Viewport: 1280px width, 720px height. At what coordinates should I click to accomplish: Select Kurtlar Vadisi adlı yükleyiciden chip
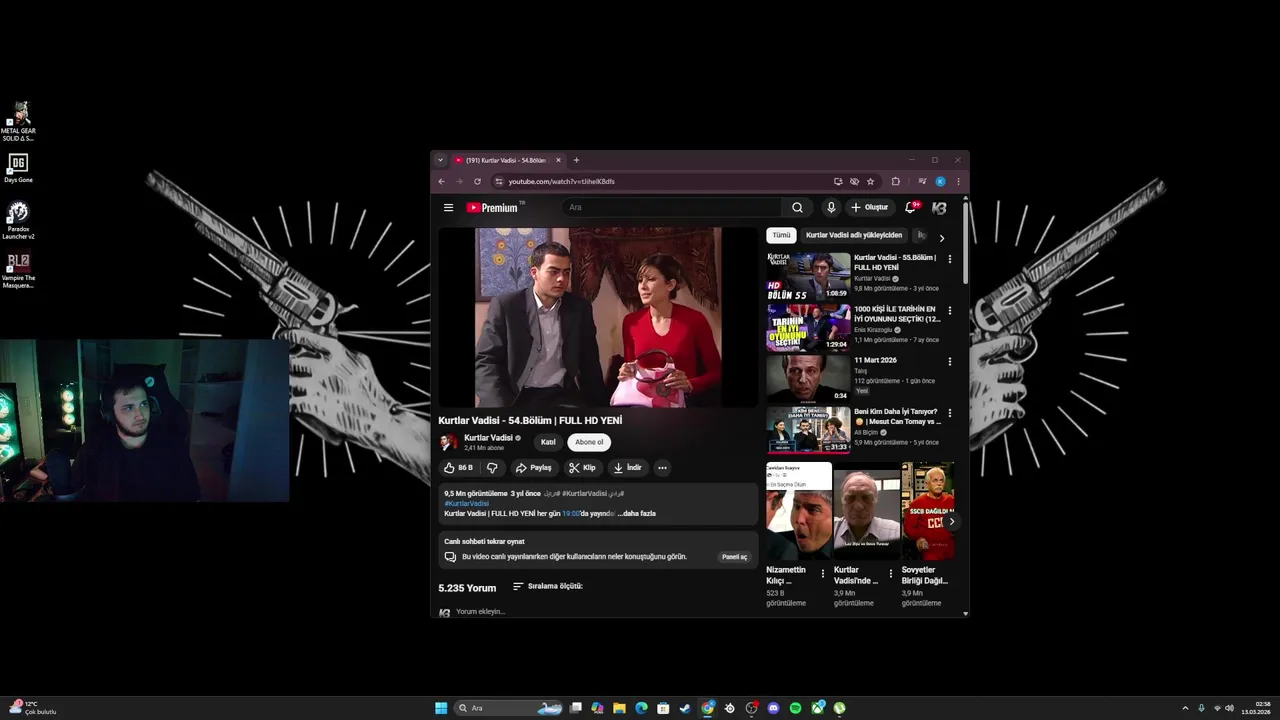(x=854, y=235)
